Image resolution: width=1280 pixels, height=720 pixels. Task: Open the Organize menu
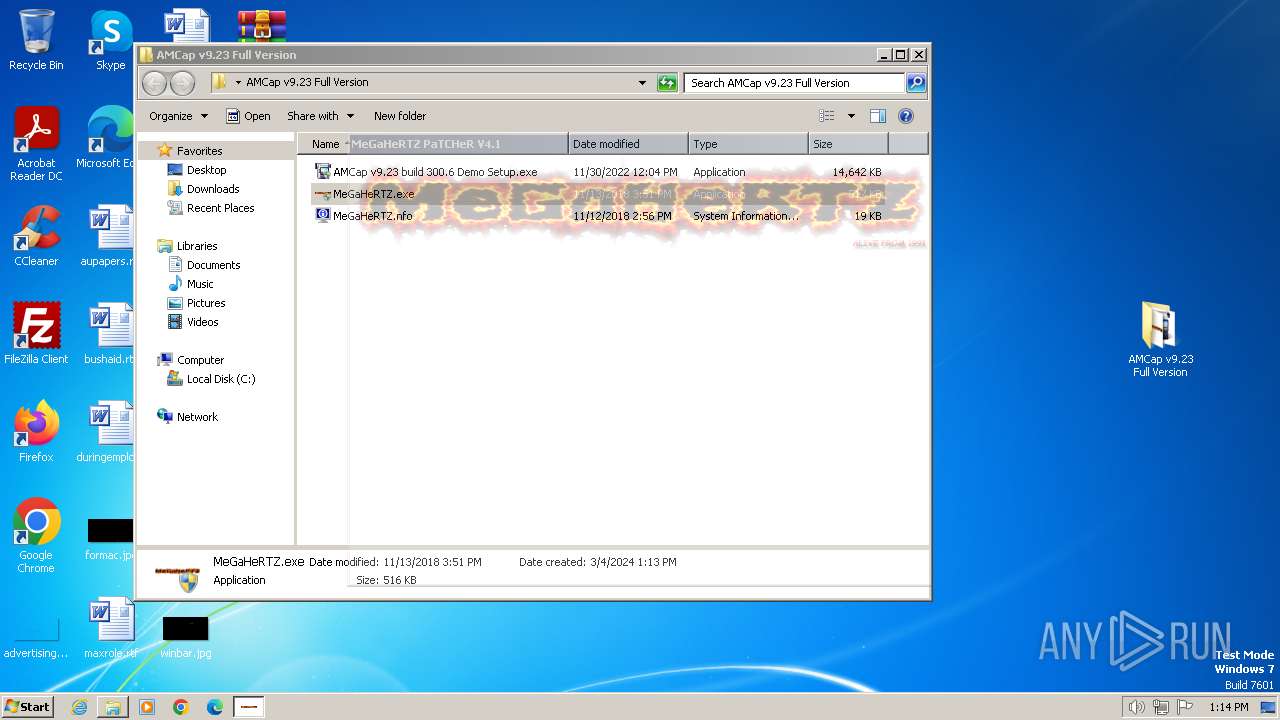178,116
